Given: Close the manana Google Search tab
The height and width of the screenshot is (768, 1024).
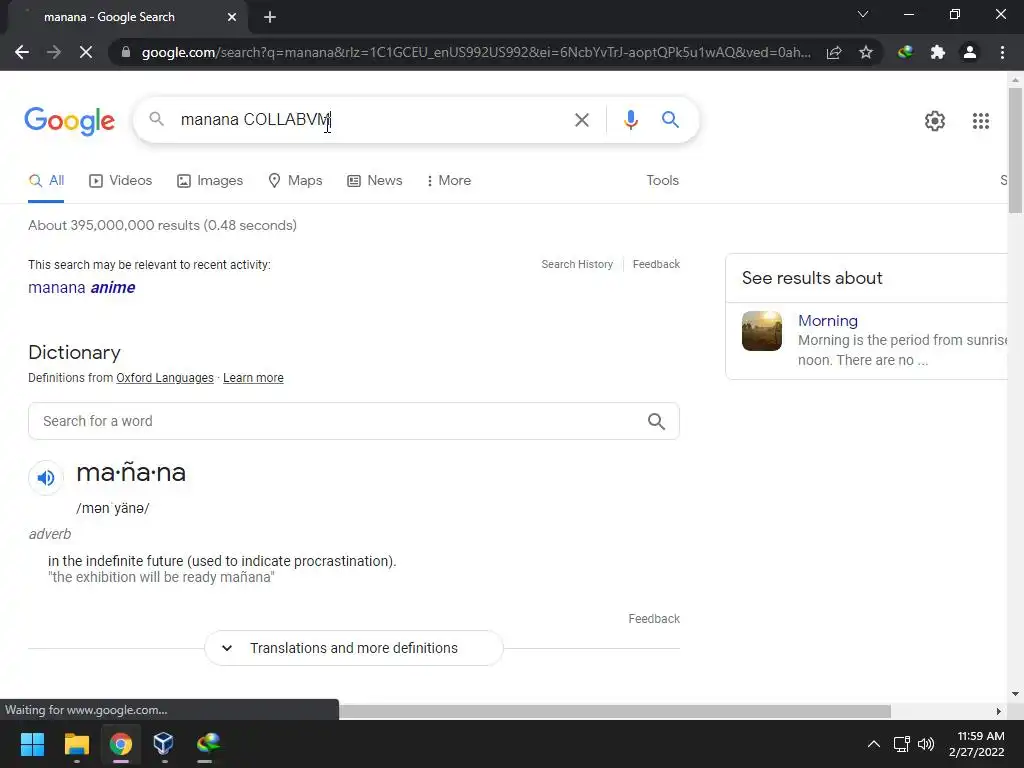Looking at the screenshot, I should click(x=232, y=17).
